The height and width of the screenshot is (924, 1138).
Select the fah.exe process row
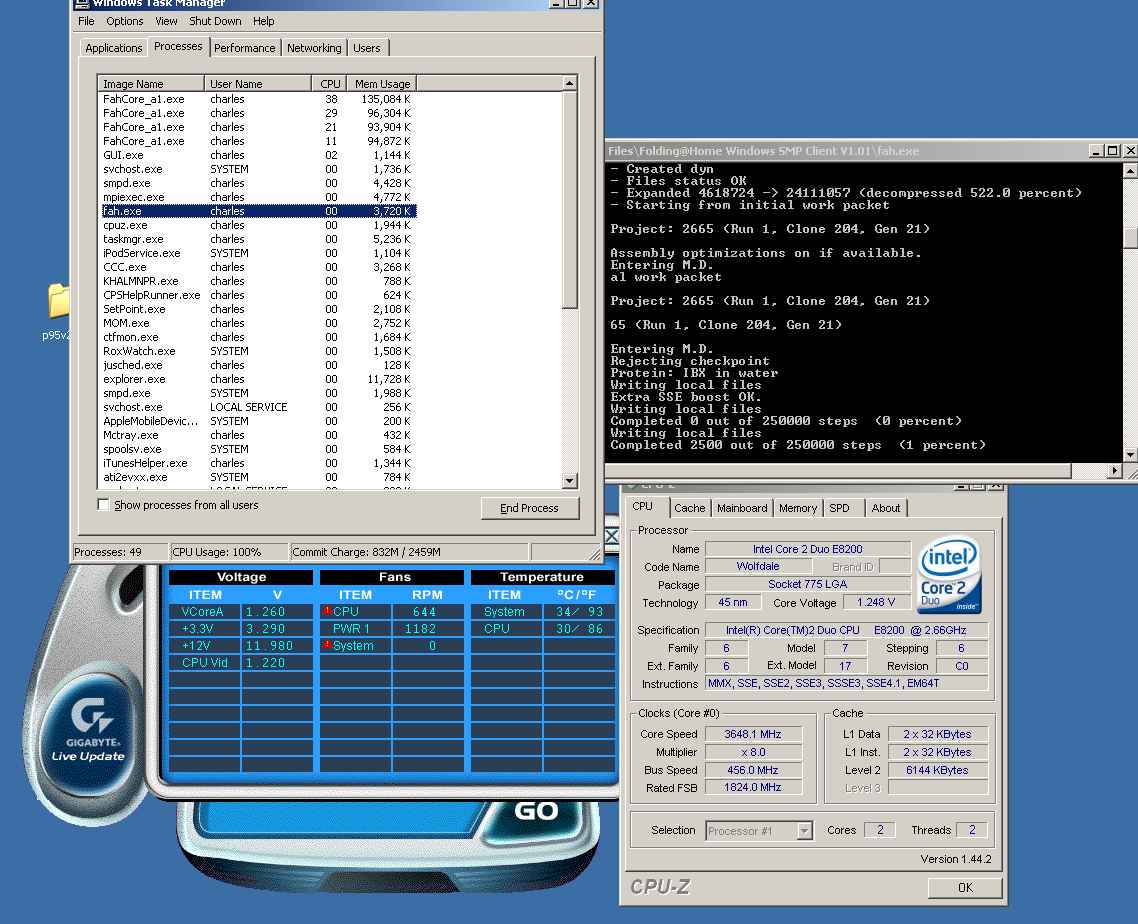[x=258, y=211]
